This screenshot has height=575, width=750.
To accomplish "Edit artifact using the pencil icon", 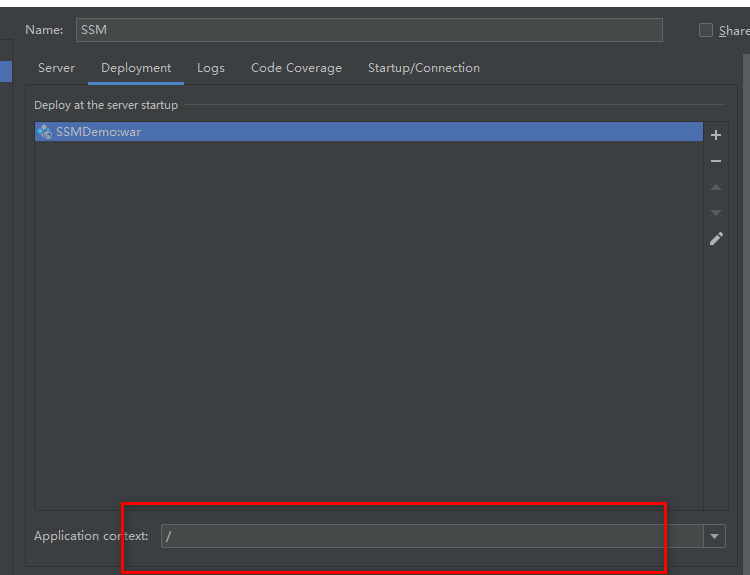I will [x=716, y=238].
